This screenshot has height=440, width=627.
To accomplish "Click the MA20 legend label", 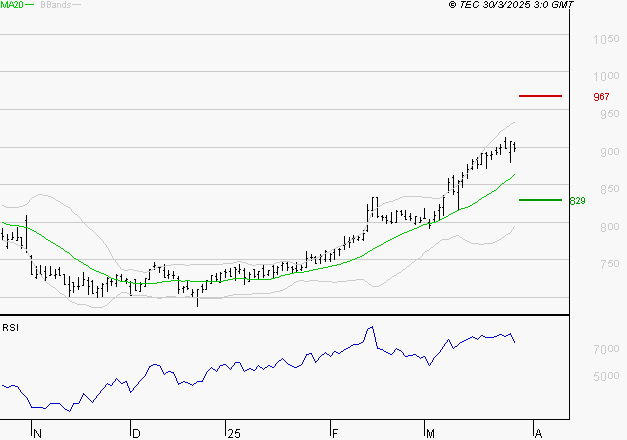I will [12, 5].
